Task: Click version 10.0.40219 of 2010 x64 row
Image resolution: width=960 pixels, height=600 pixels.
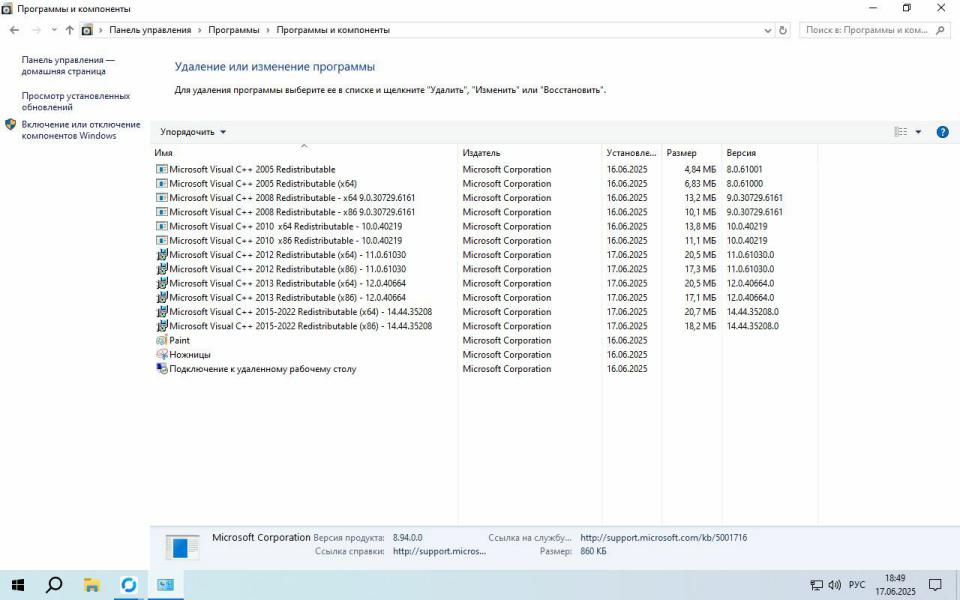Action: [x=747, y=226]
